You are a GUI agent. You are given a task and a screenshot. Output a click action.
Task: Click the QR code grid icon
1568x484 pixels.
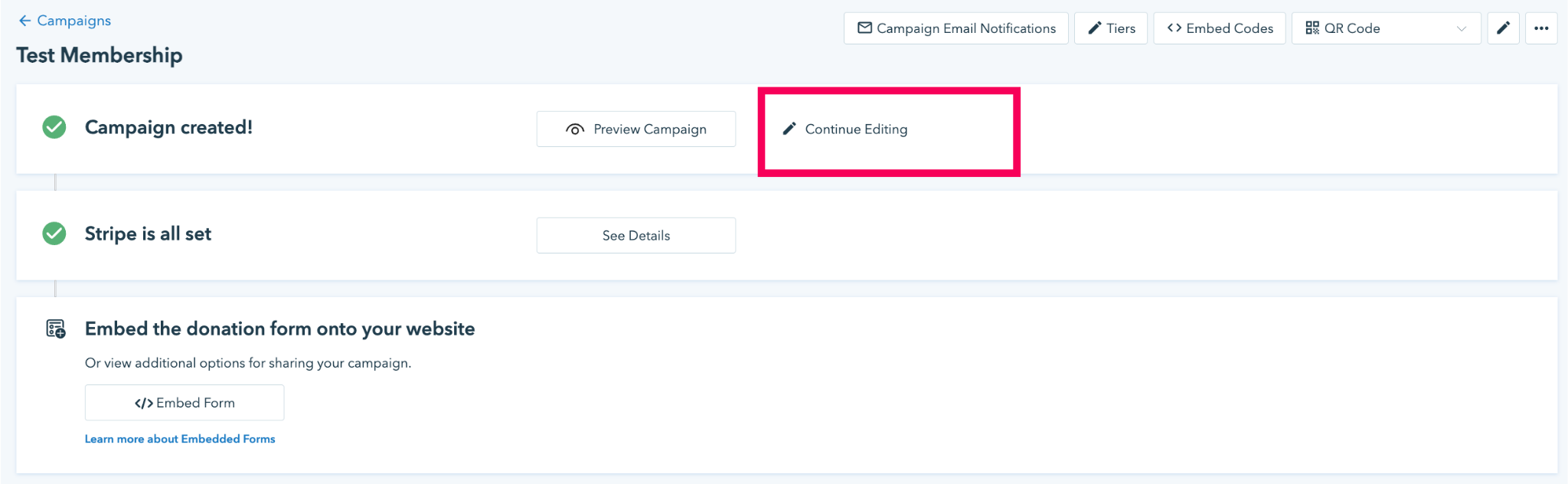(x=1312, y=28)
